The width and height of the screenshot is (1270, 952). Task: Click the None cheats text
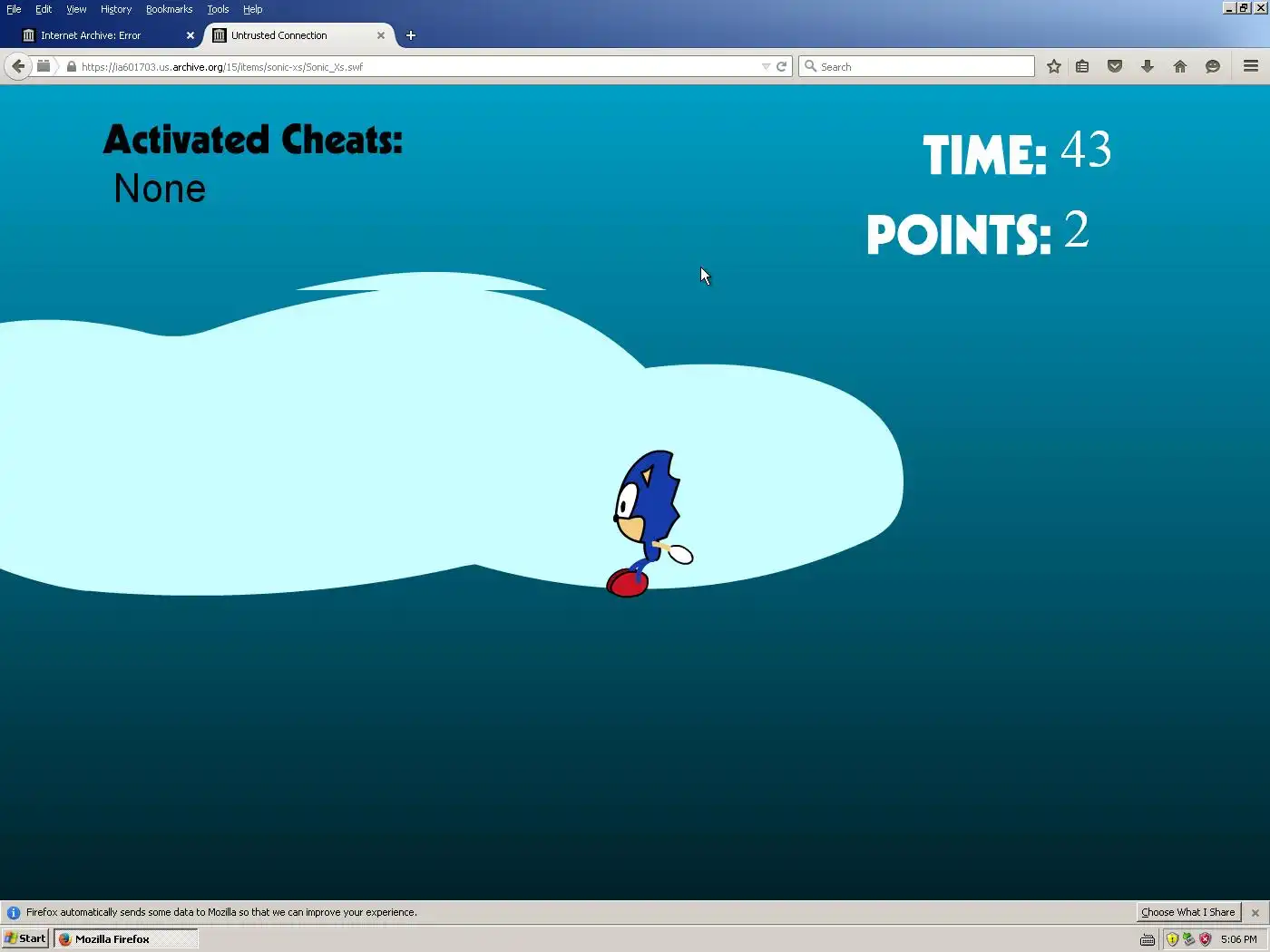pyautogui.click(x=160, y=189)
